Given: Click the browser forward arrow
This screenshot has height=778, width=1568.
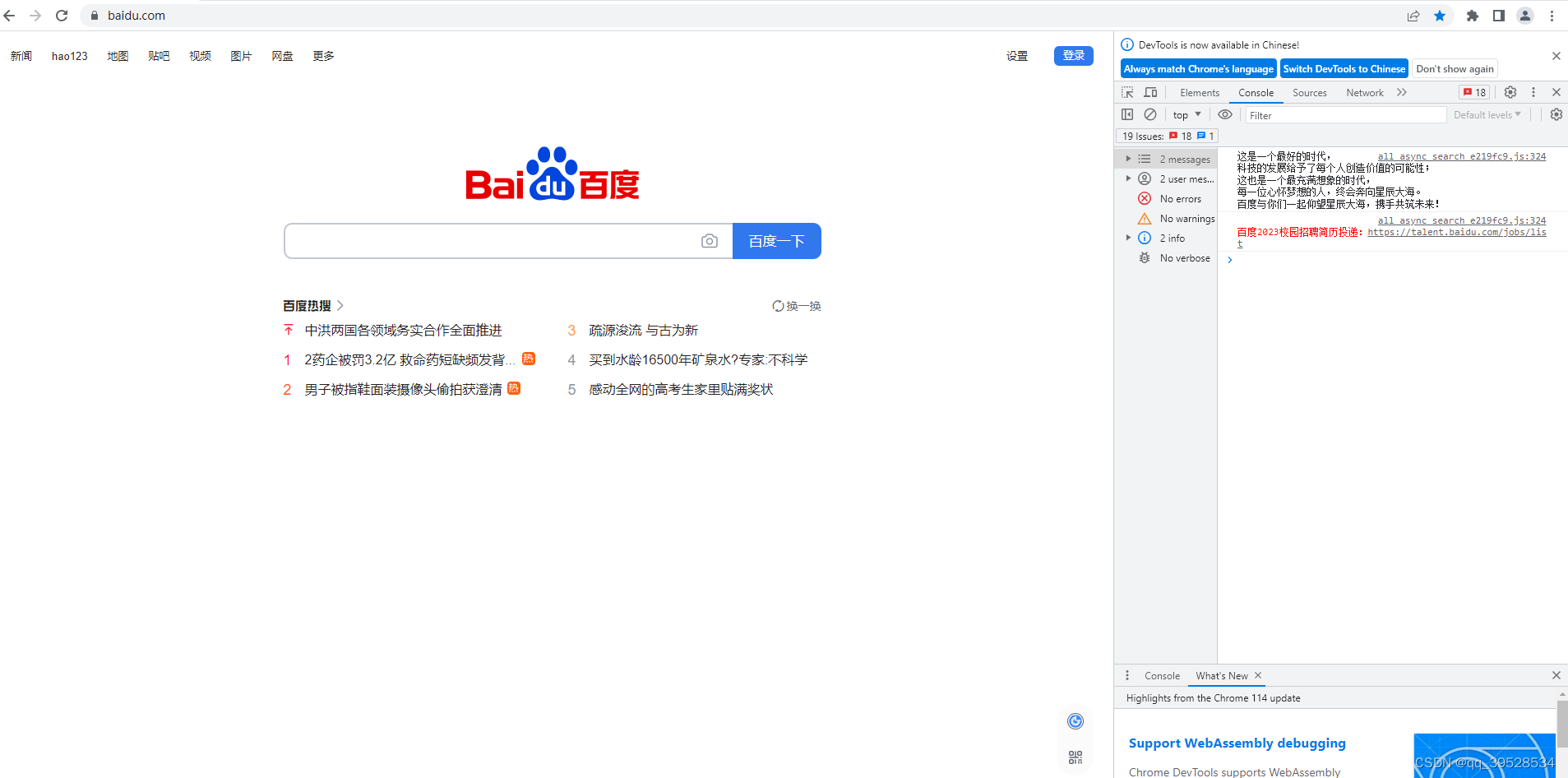Looking at the screenshot, I should coord(35,16).
